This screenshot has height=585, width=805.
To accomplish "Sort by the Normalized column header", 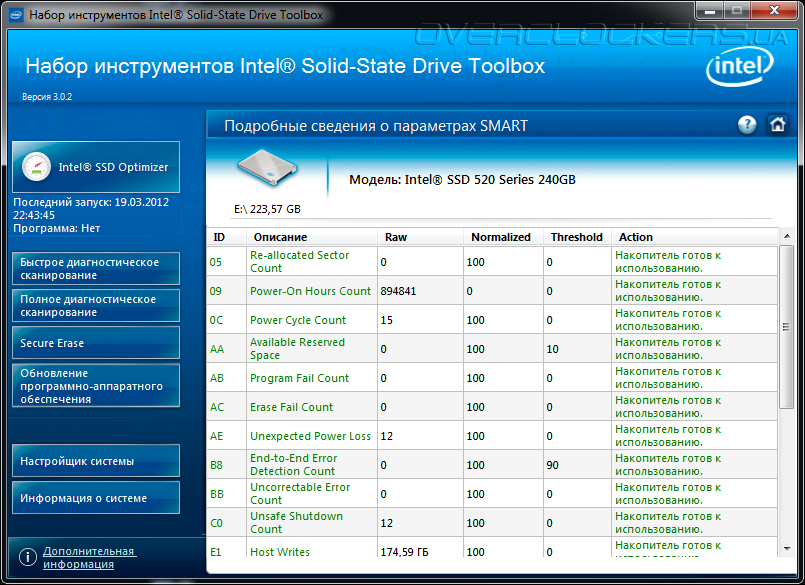I will tap(501, 237).
